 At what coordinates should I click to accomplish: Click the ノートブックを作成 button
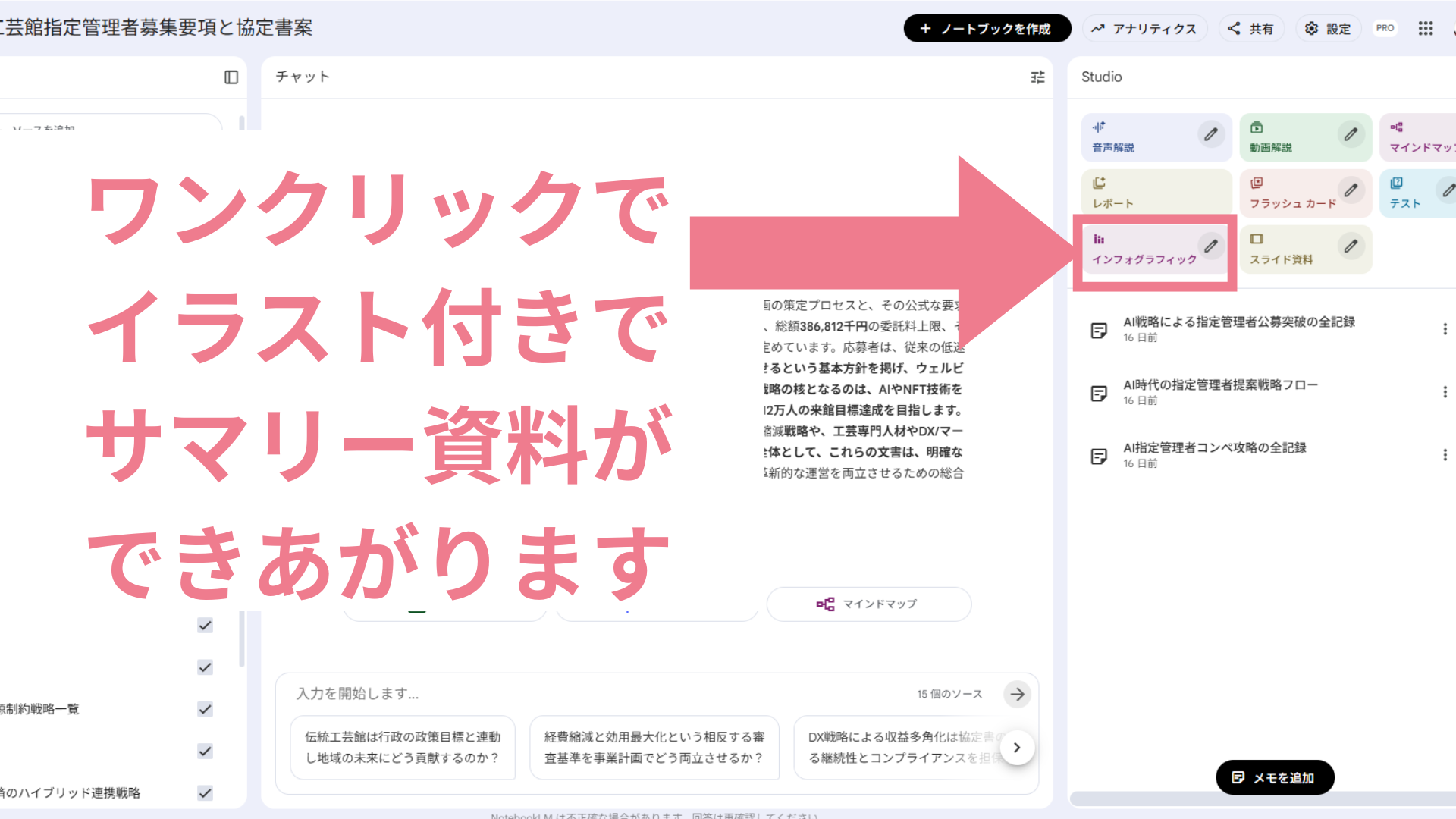987,29
